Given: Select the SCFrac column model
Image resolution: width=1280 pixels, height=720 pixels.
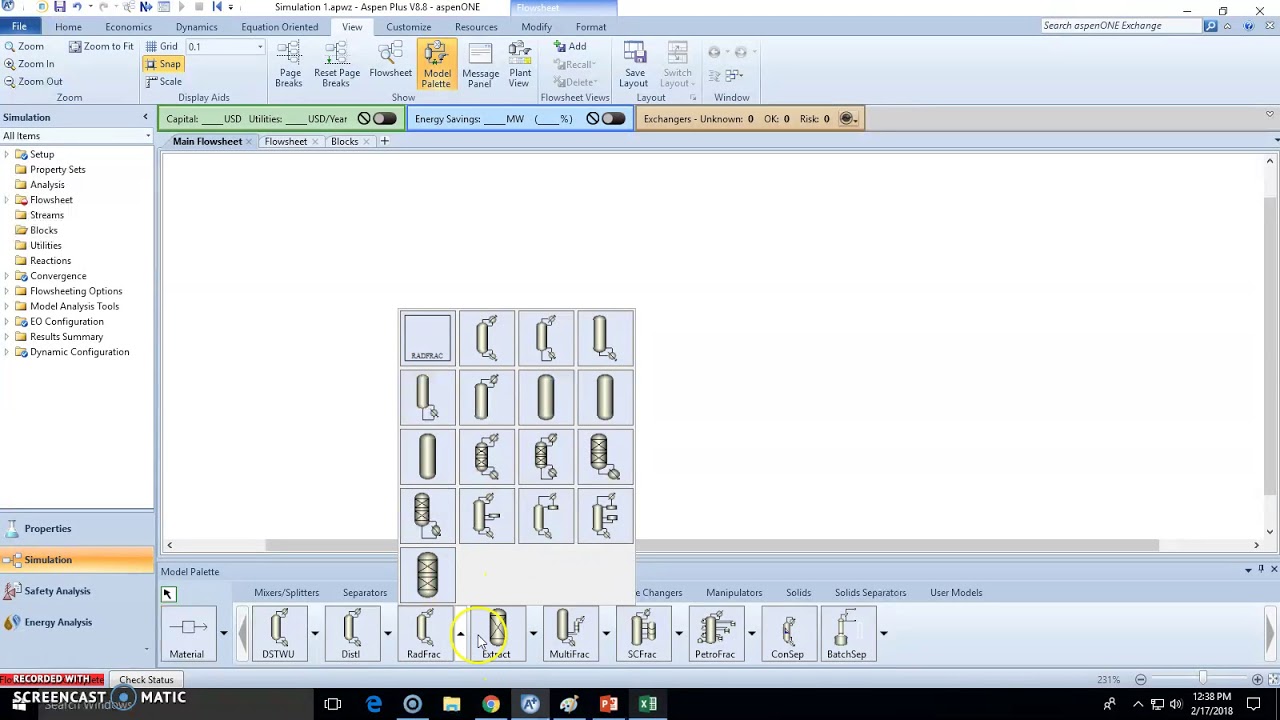Looking at the screenshot, I should point(642,635).
